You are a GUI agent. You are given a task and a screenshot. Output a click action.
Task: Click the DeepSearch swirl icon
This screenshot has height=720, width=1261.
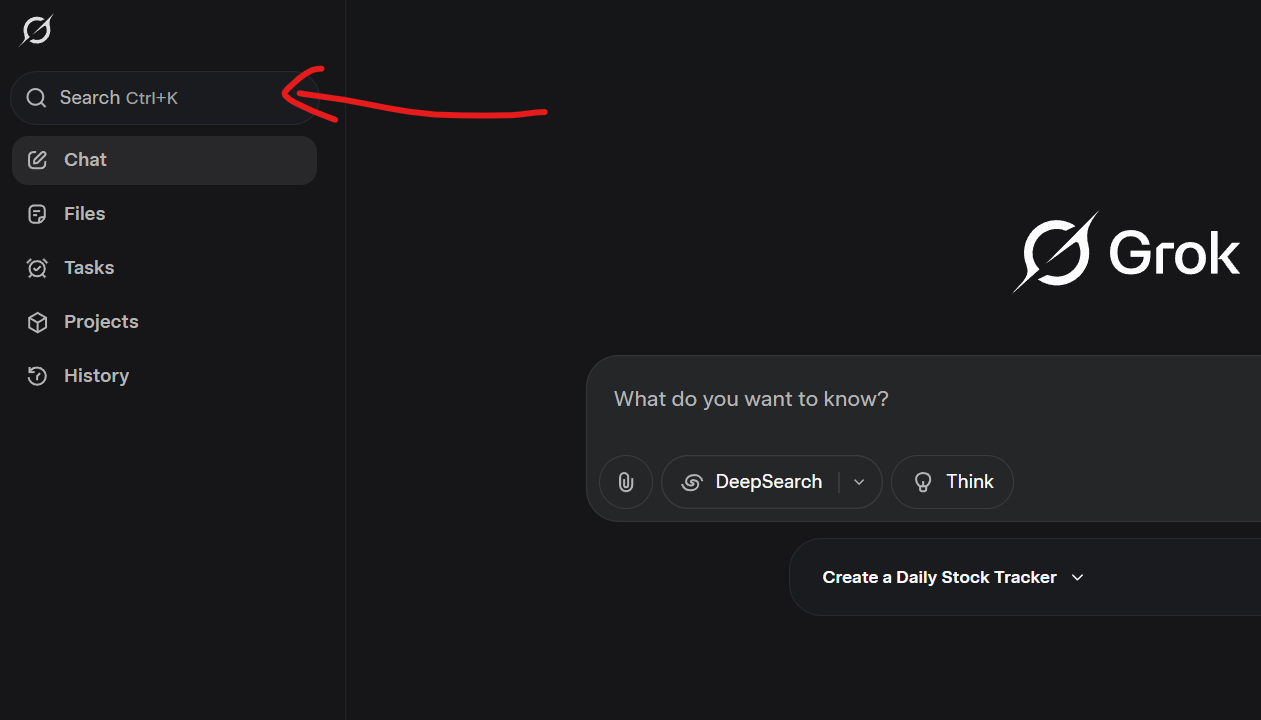691,482
